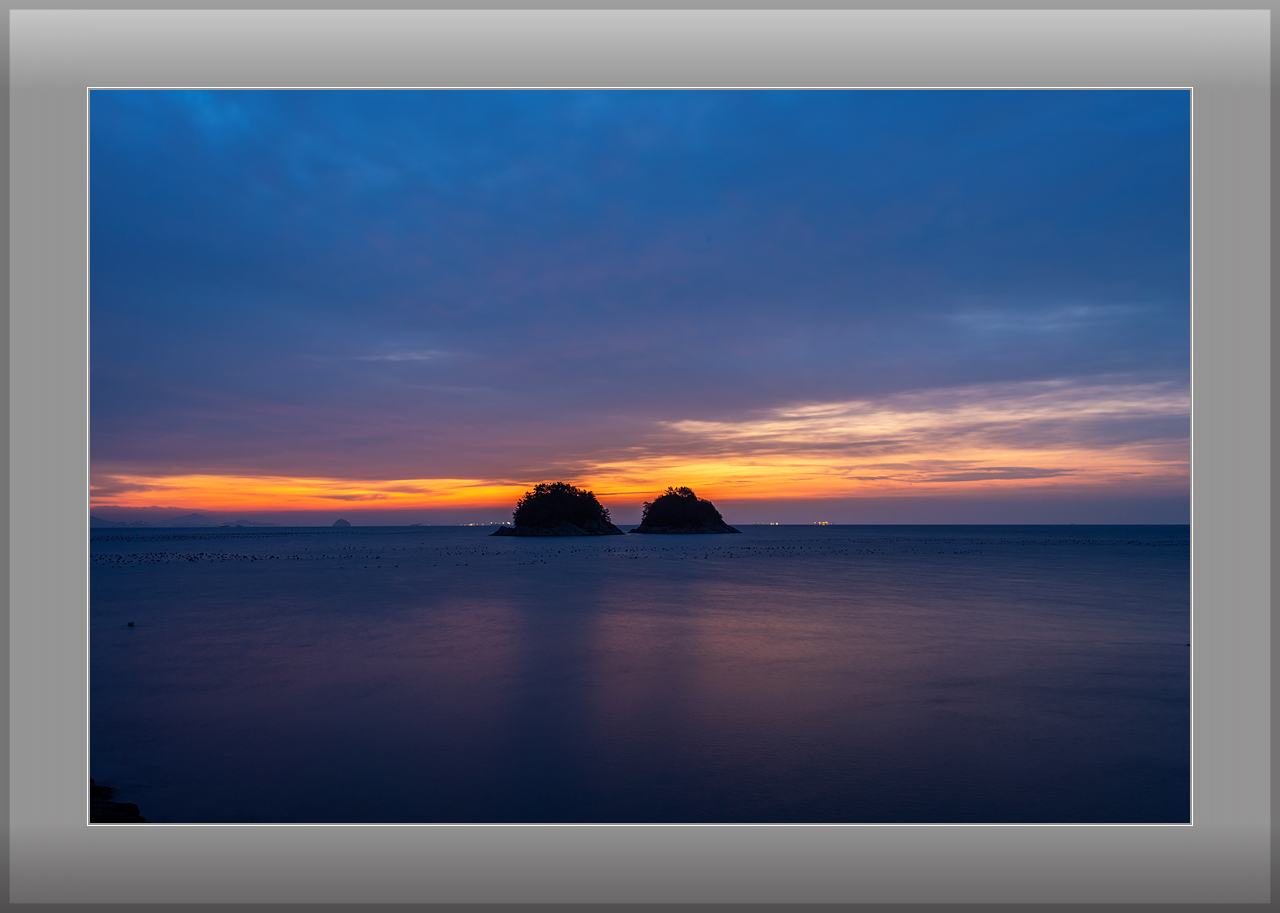Click the sunset seascape photo
Image resolution: width=1280 pixels, height=913 pixels.
pyautogui.click(x=640, y=456)
